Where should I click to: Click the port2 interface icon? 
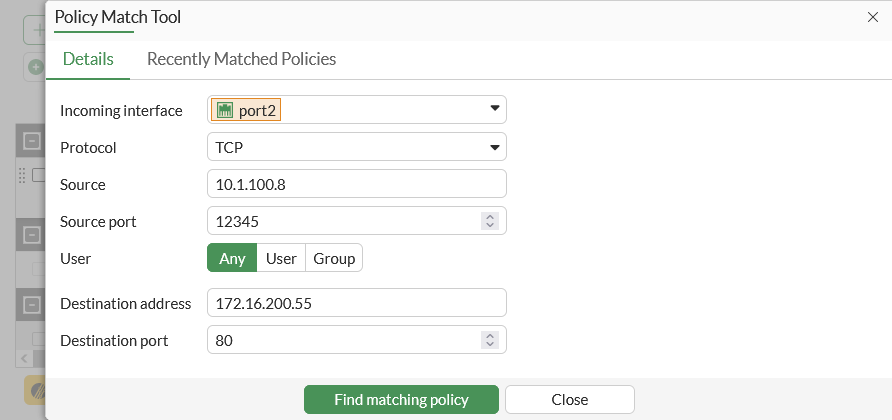tap(225, 110)
